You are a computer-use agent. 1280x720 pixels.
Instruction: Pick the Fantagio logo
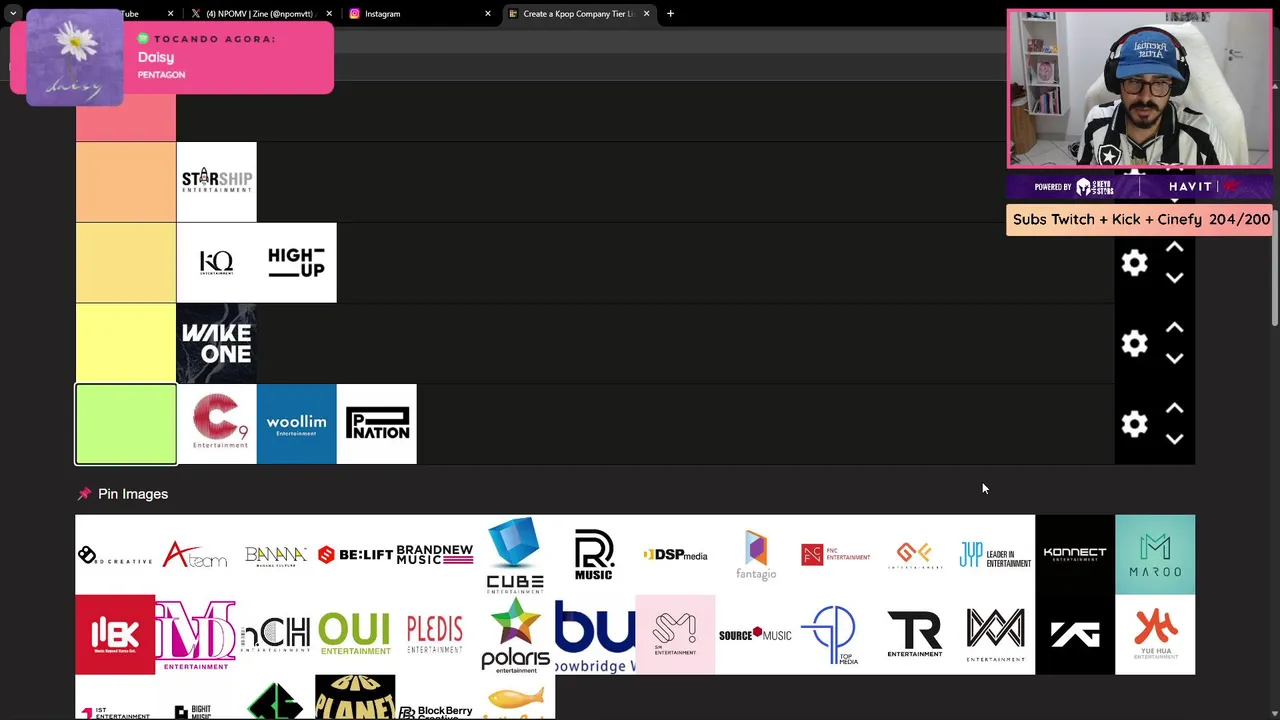pos(755,555)
